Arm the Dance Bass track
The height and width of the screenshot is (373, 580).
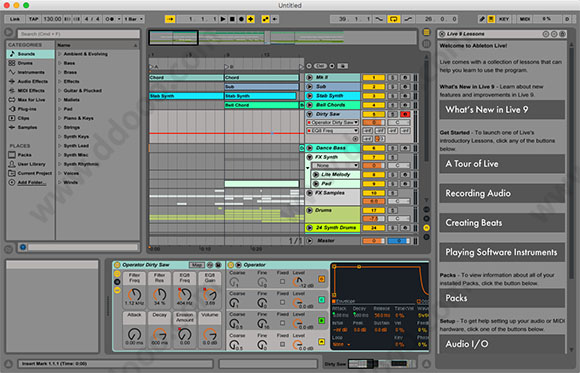(x=405, y=148)
